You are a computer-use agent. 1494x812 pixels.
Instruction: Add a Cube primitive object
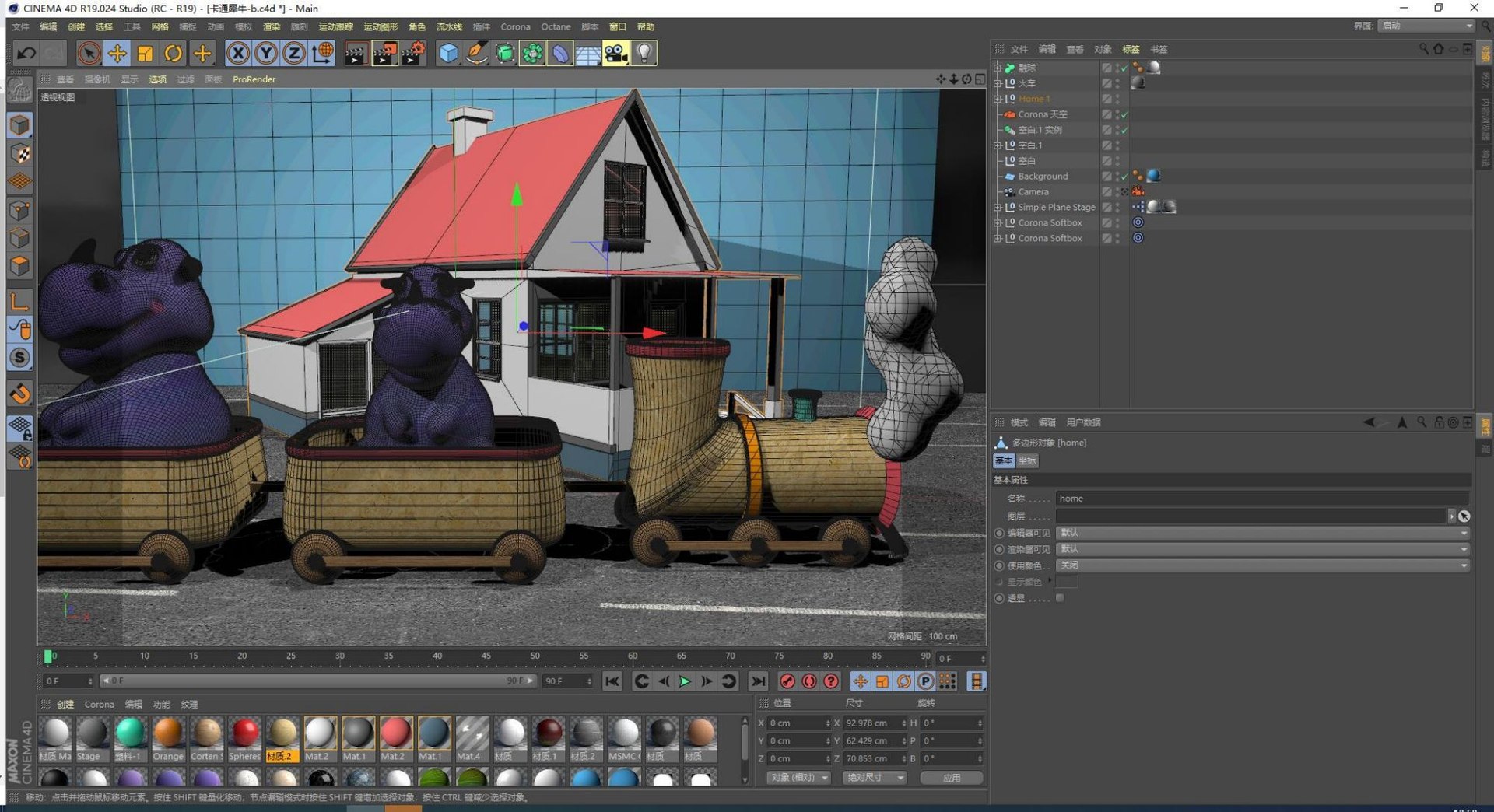click(449, 53)
